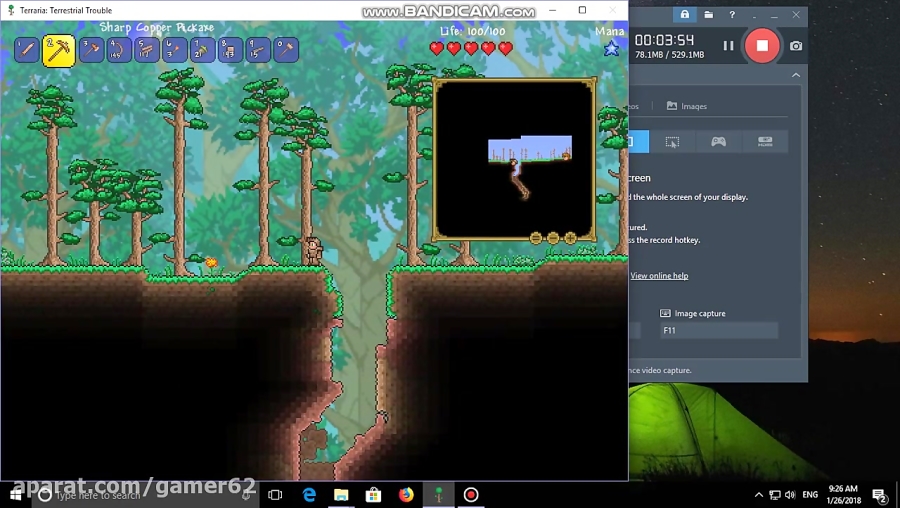
Task: Click the taskbar search box
Action: coord(146,495)
